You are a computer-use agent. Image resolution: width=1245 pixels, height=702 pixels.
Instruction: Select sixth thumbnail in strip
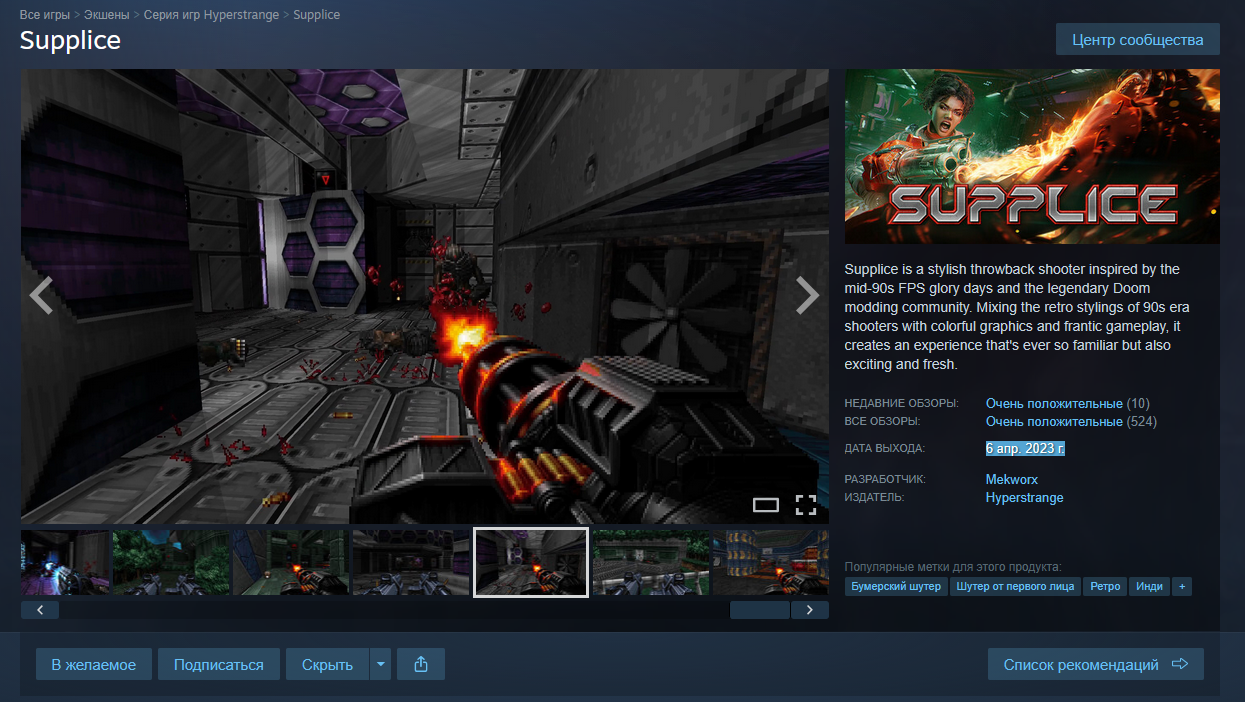[x=651, y=563]
